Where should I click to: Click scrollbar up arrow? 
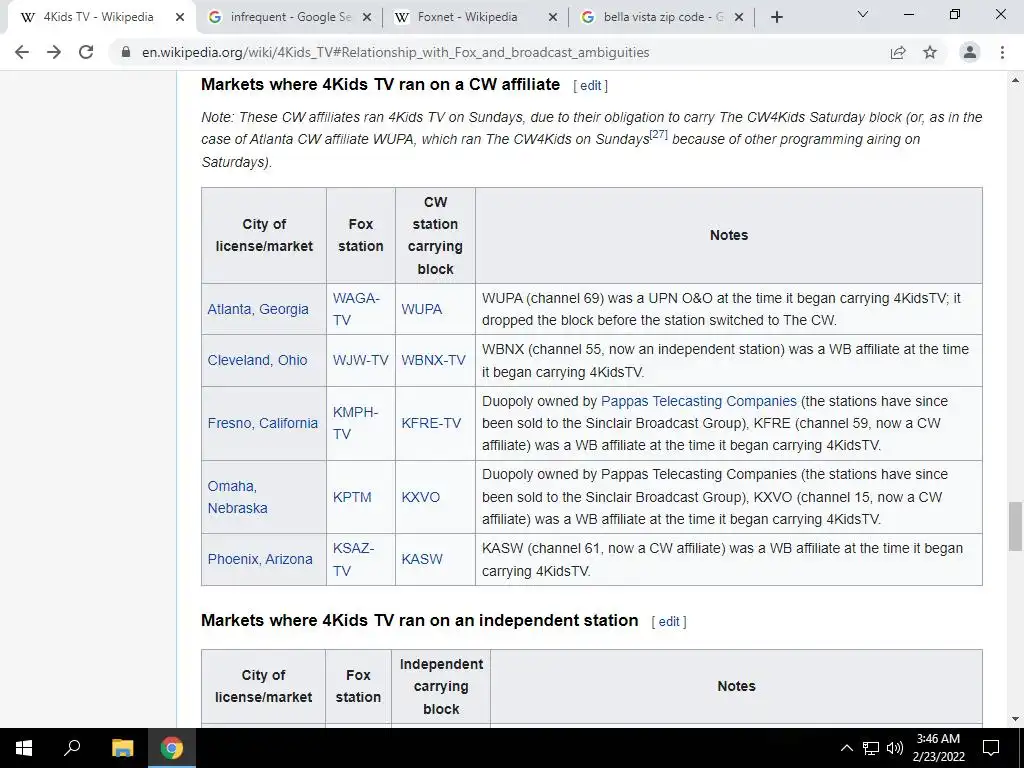(1015, 80)
